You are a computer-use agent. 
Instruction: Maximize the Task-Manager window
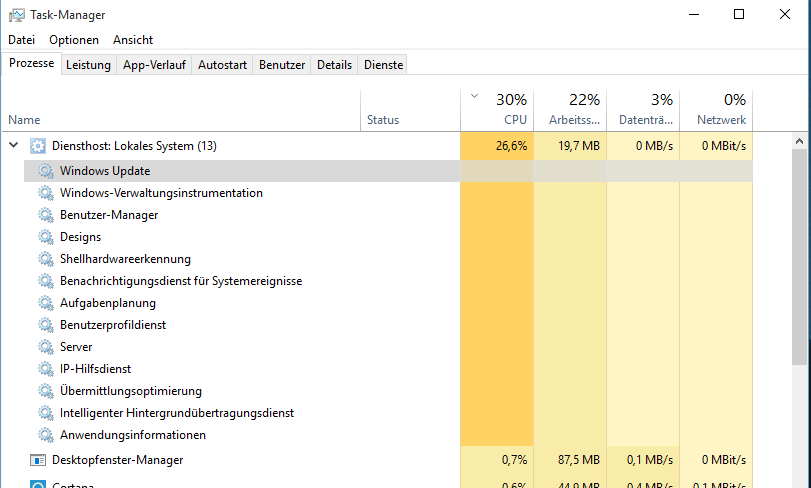tap(739, 14)
